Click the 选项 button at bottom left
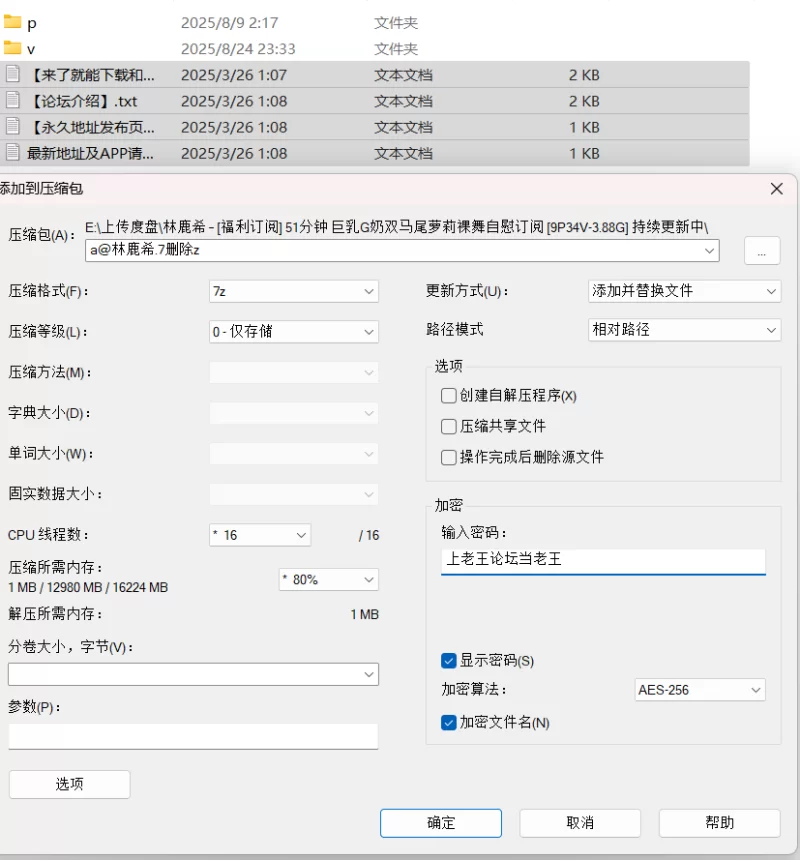The width and height of the screenshot is (800, 860). [x=70, y=784]
